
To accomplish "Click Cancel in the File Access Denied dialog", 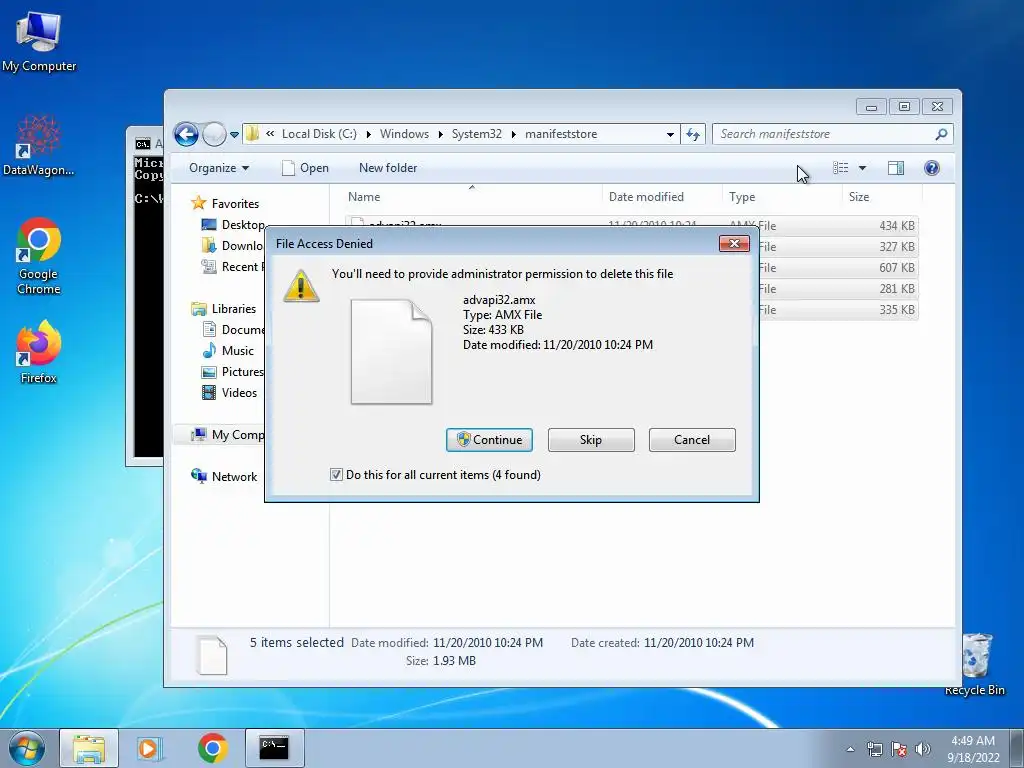I will (692, 440).
